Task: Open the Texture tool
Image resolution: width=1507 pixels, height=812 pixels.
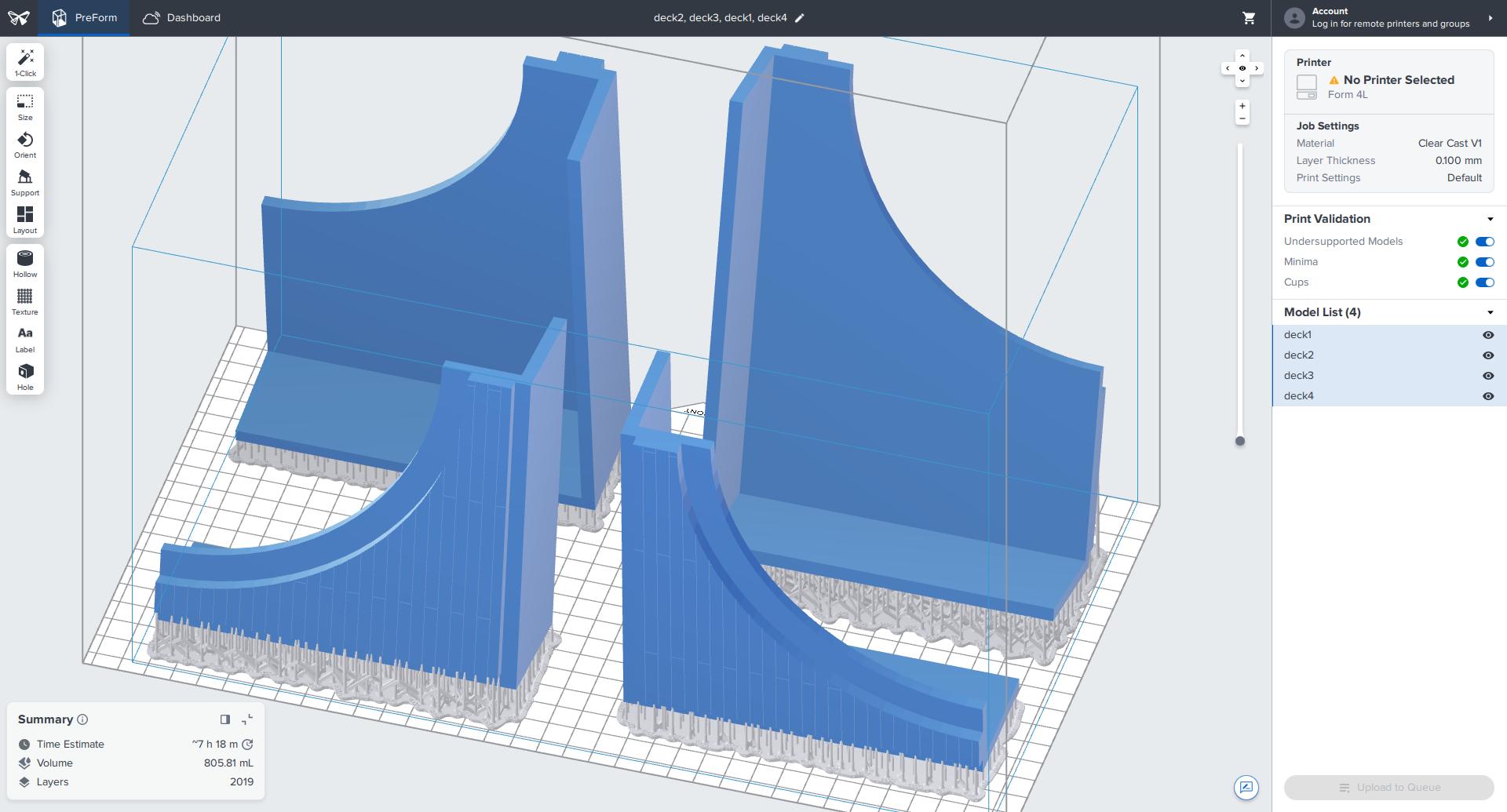Action: [x=25, y=302]
